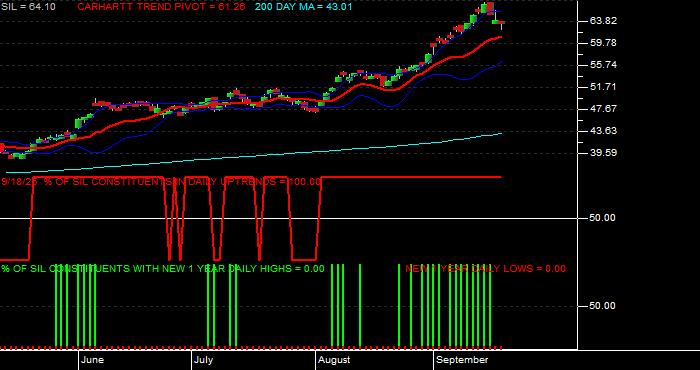This screenshot has width=700, height=370.
Task: Click the 200 Day MA = 43.01 label
Action: tap(303, 7)
